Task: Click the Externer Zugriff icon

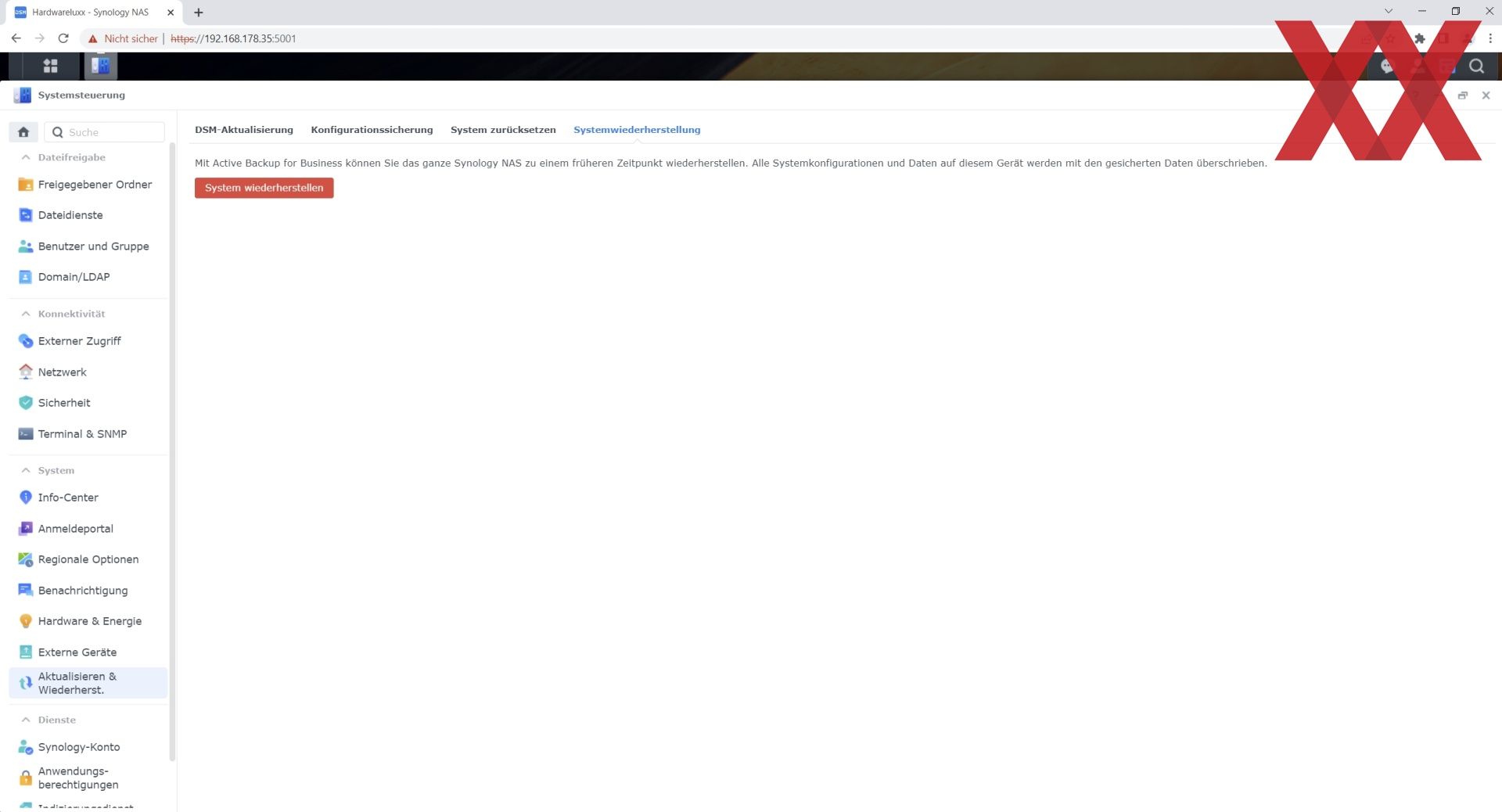Action: pos(26,341)
